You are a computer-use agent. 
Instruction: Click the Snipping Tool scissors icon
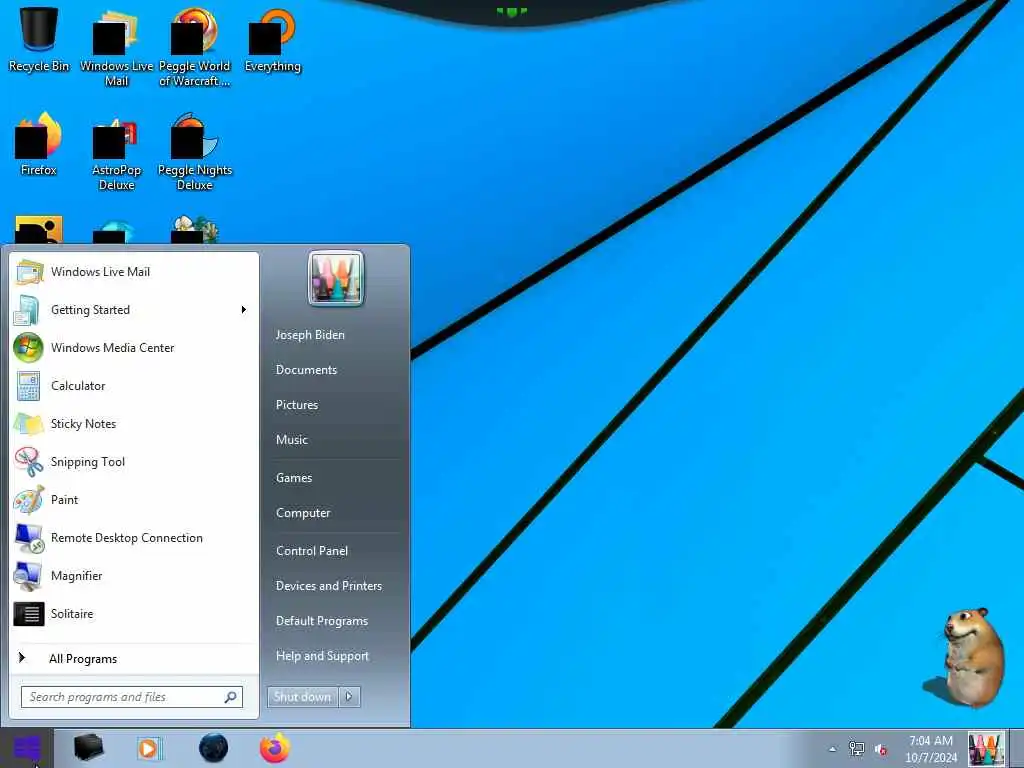click(x=29, y=462)
